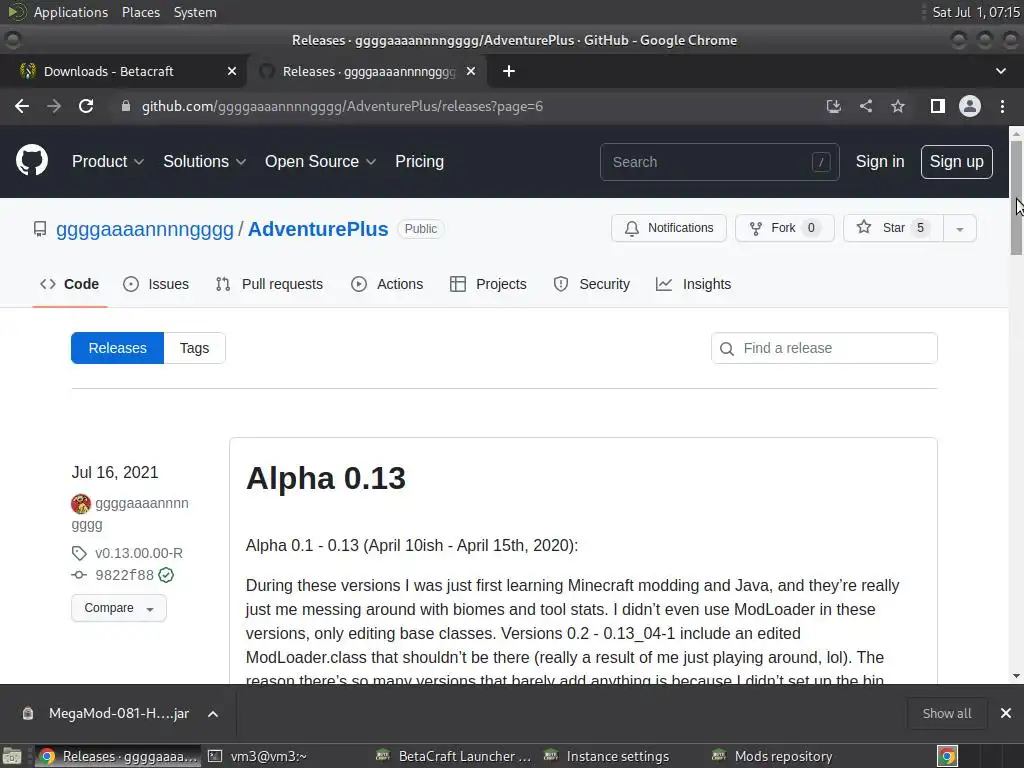Image resolution: width=1024 pixels, height=768 pixels.
Task: Switch to the Downloads - Betacraft tab
Action: [x=123, y=71]
